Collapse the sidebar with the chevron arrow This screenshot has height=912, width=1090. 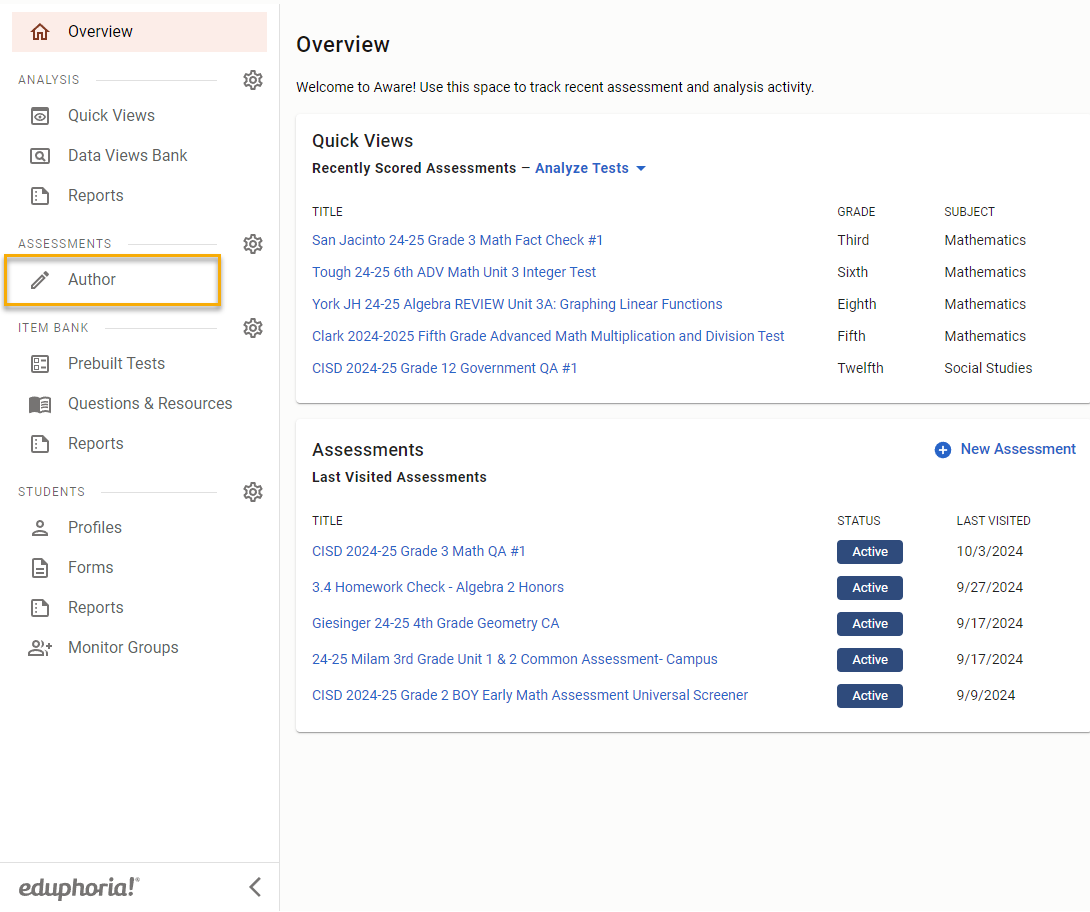pos(255,887)
